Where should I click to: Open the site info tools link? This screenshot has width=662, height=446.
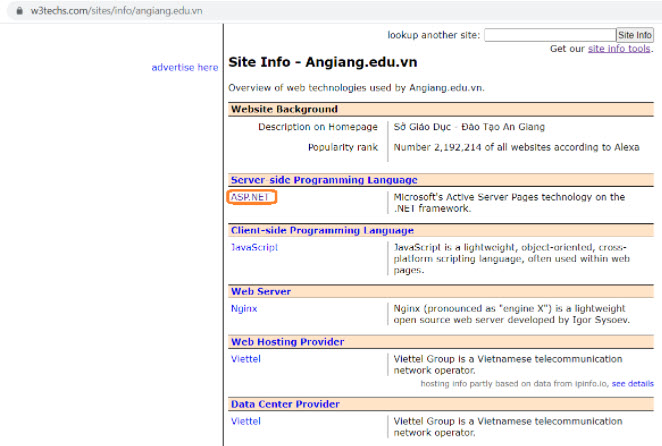click(619, 49)
